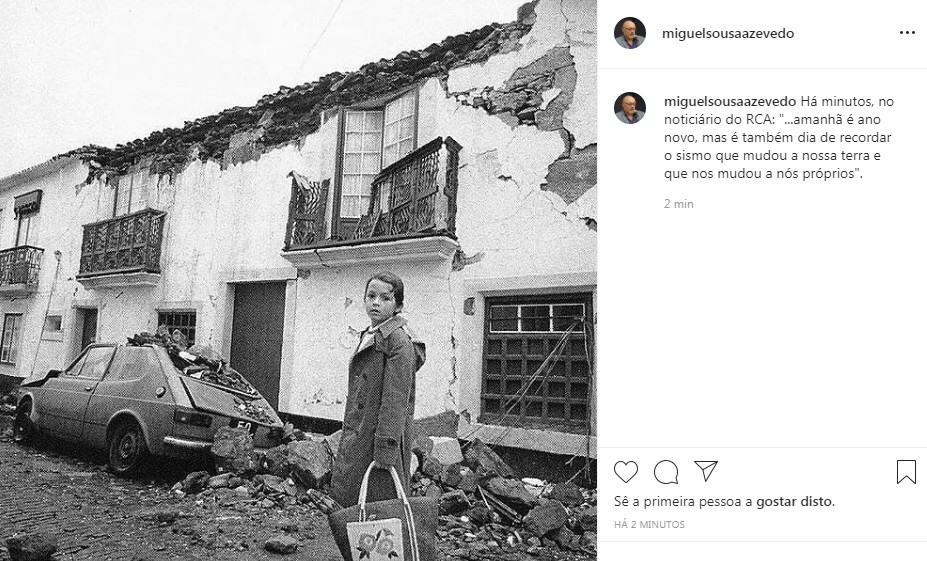Image resolution: width=927 pixels, height=561 pixels.
Task: Click the caption avatar next to the comment
Action: (x=630, y=108)
